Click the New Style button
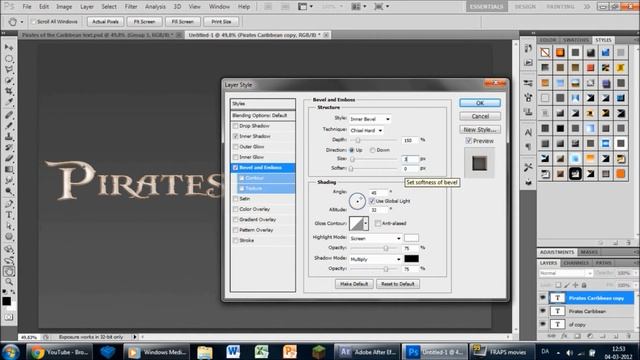This screenshot has height=360, width=640. click(480, 130)
